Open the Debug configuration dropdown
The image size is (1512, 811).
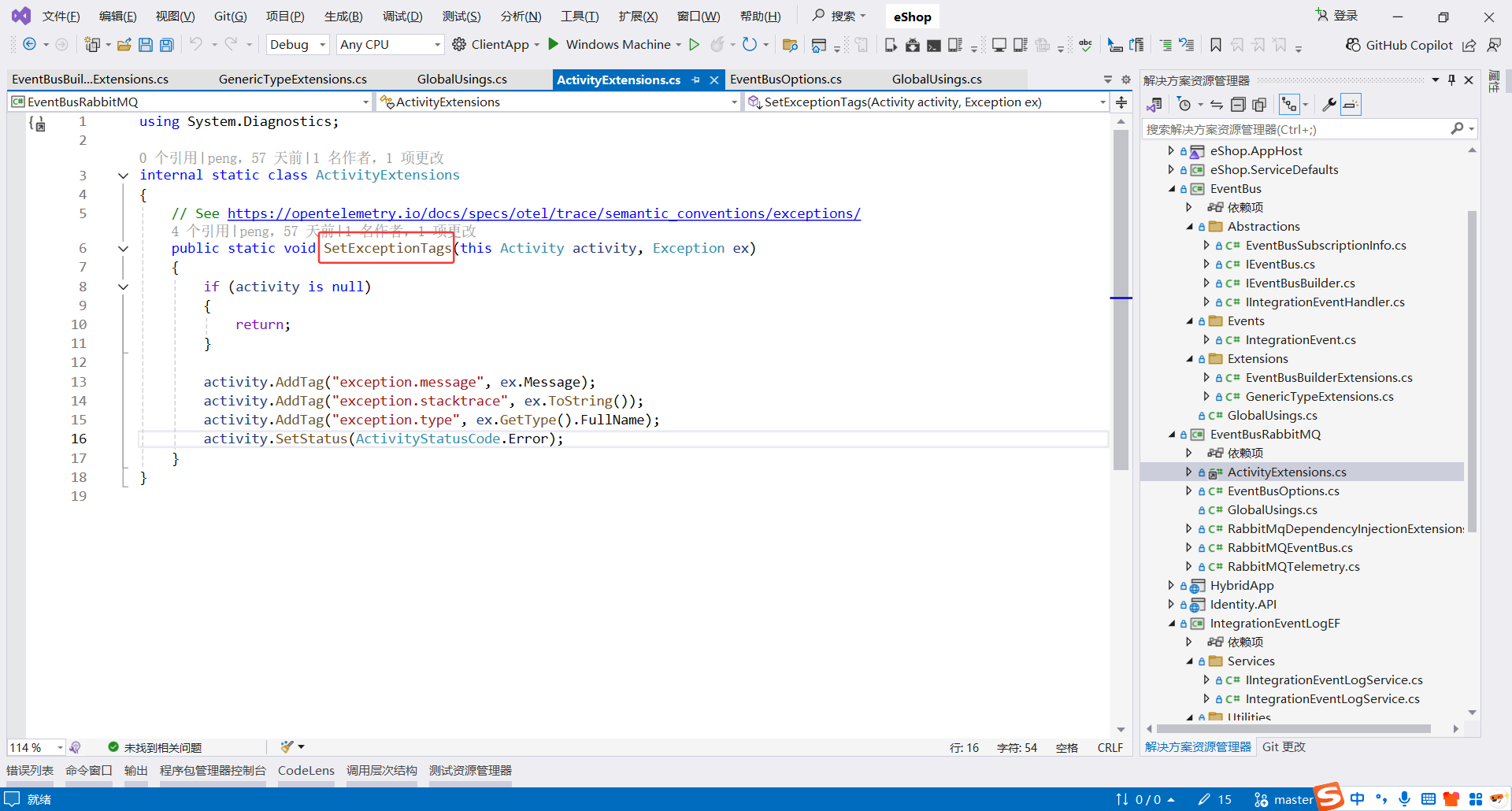pos(298,45)
